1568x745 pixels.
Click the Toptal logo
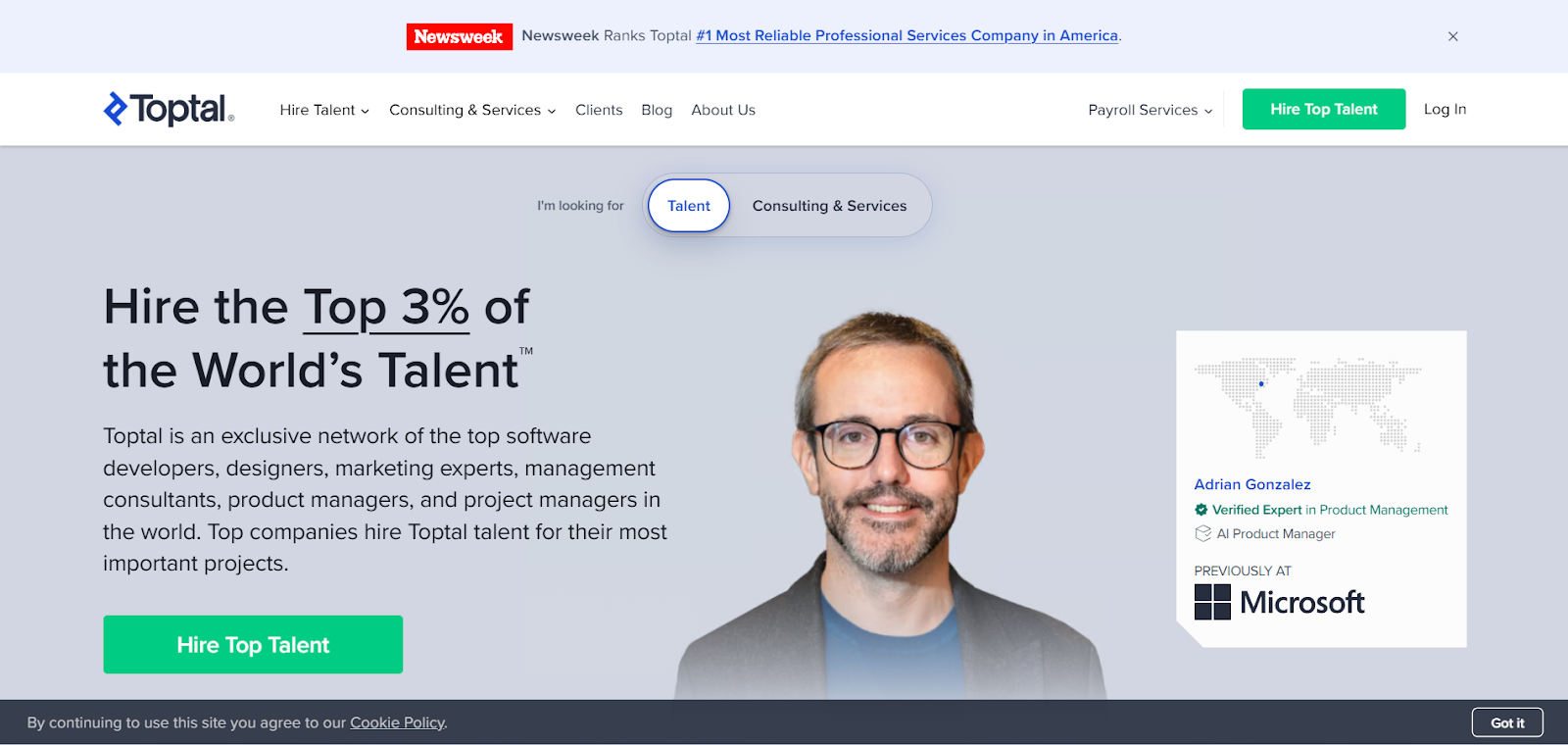coord(169,109)
